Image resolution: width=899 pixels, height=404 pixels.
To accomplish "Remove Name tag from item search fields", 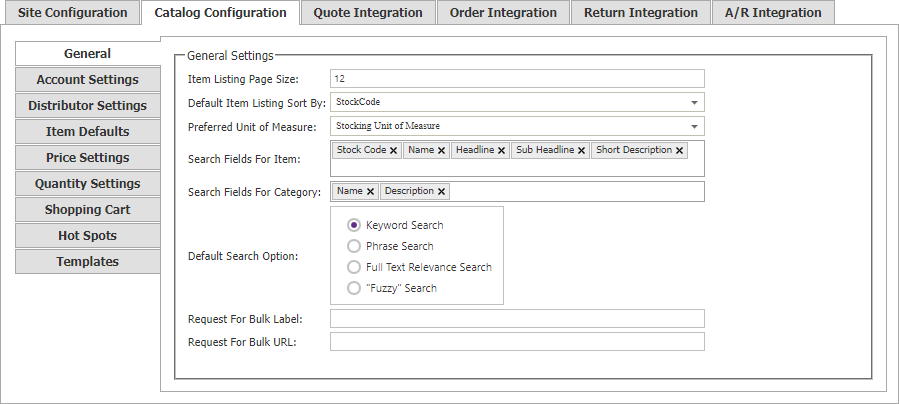I will [441, 150].
